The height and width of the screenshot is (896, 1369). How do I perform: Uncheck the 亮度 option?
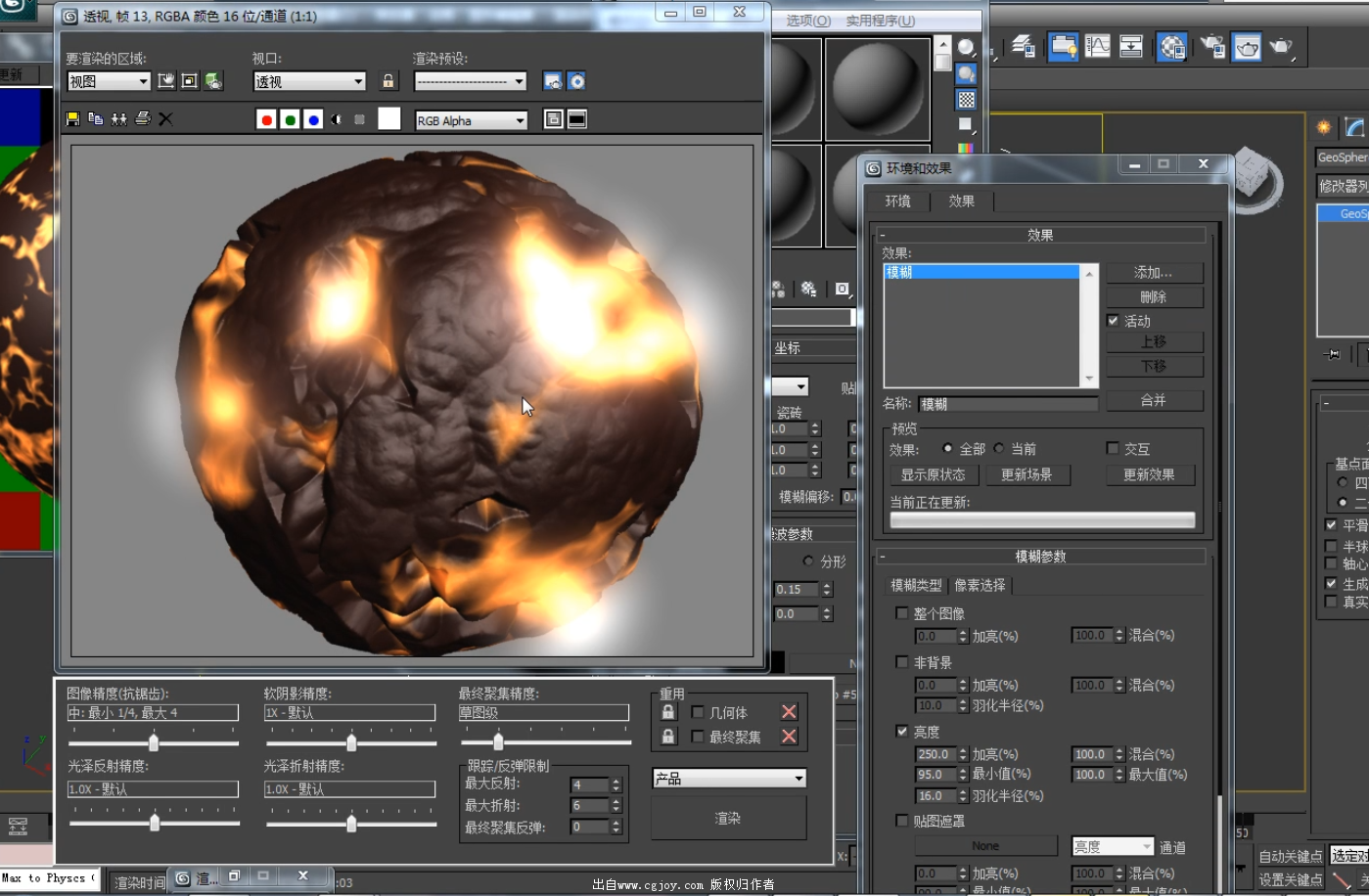point(901,732)
